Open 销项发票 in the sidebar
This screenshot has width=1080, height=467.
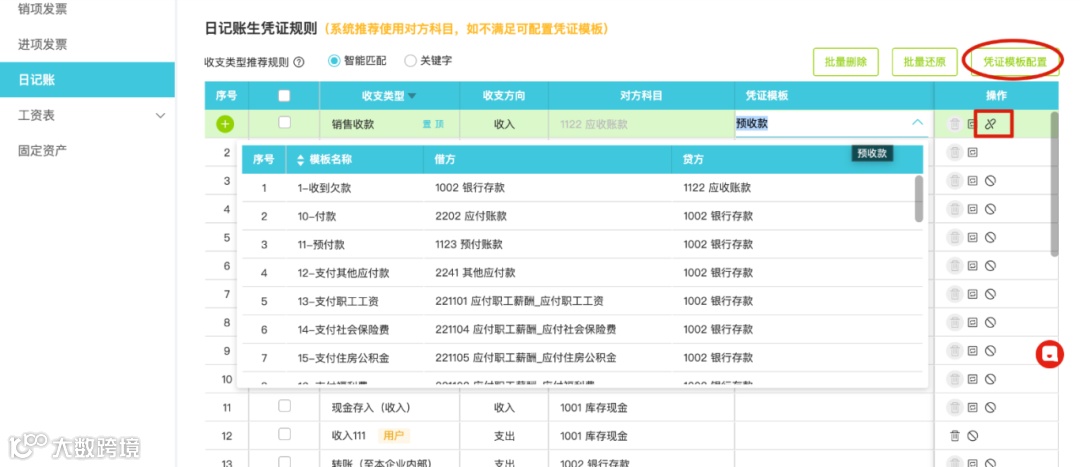(x=43, y=10)
